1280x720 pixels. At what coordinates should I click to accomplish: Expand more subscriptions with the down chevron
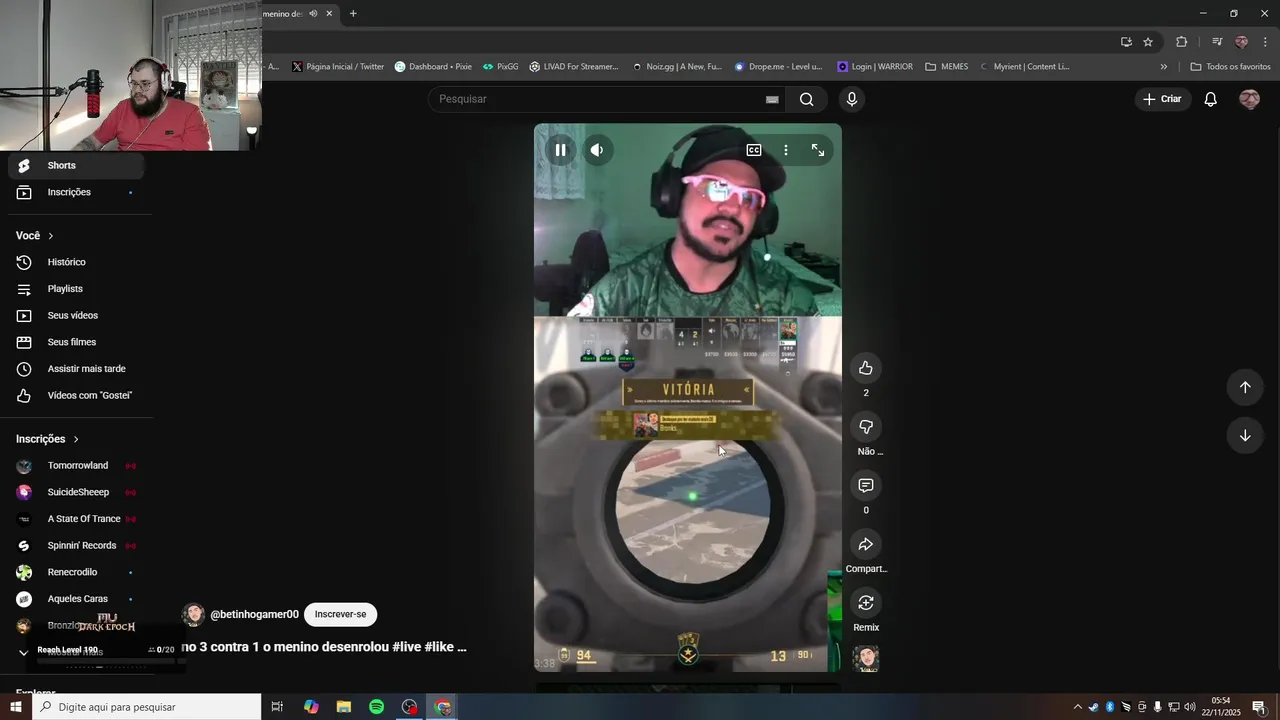(x=24, y=652)
